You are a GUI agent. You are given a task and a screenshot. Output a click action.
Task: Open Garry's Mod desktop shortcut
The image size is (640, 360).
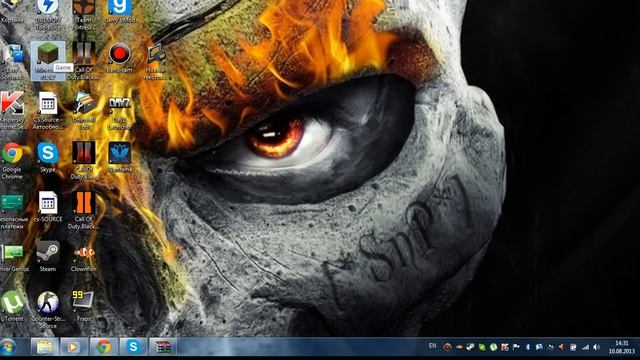coord(120,11)
